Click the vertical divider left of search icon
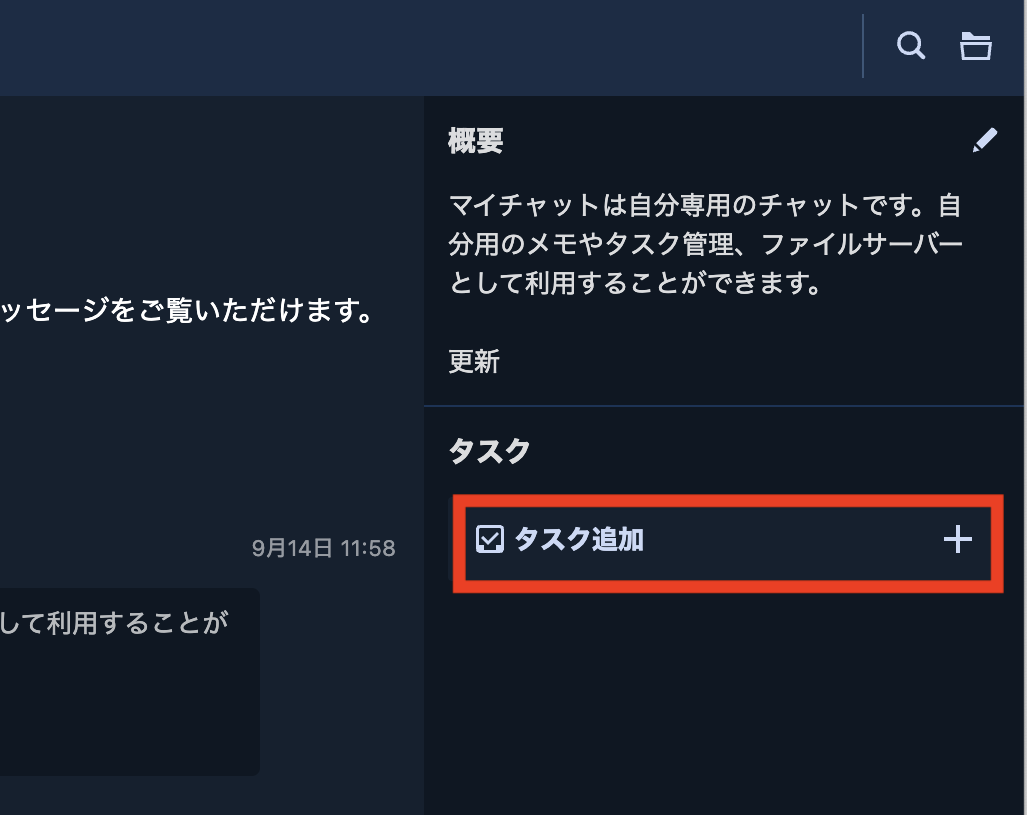The width and height of the screenshot is (1027, 815). (863, 46)
